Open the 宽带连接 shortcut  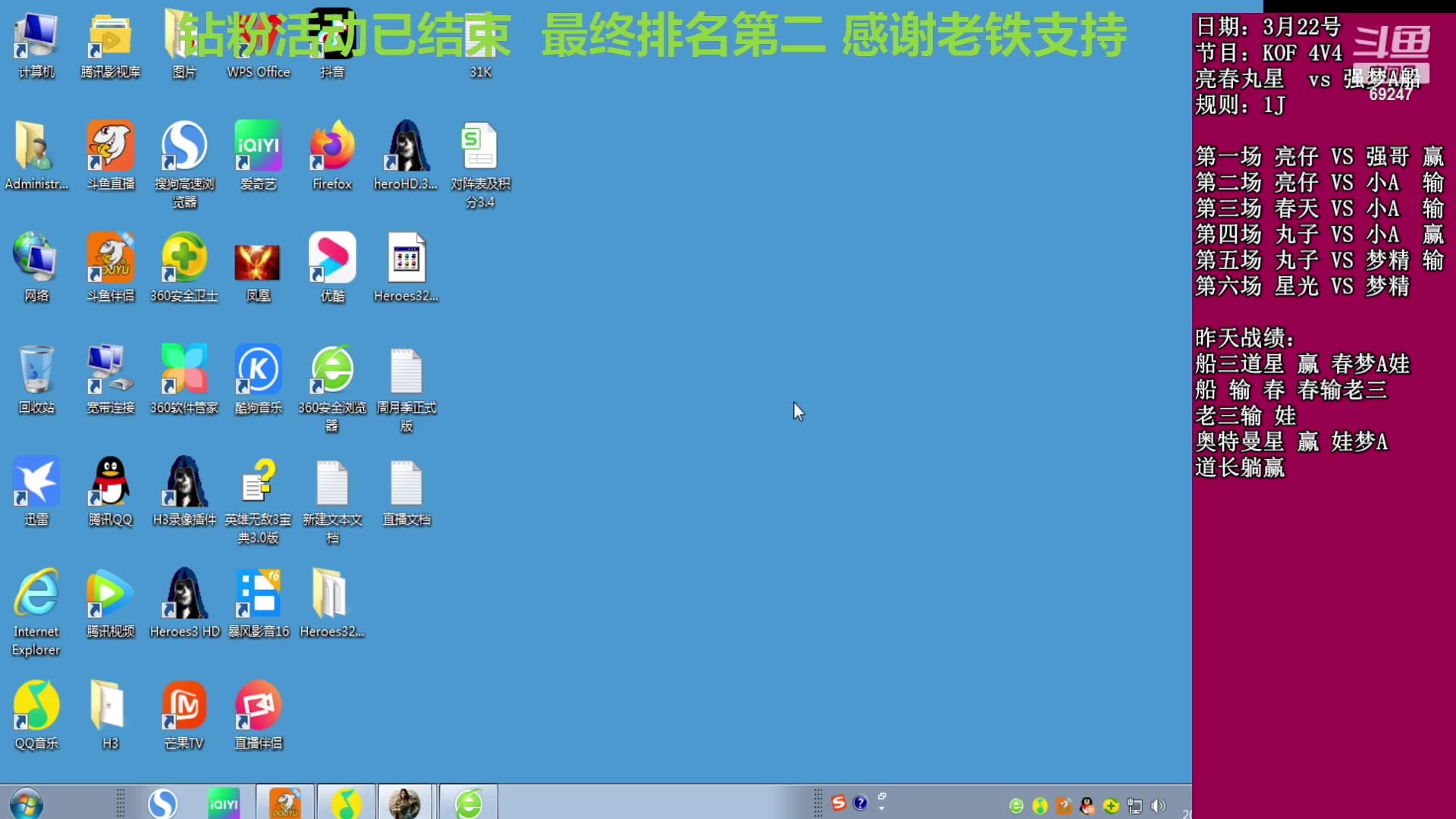click(111, 379)
